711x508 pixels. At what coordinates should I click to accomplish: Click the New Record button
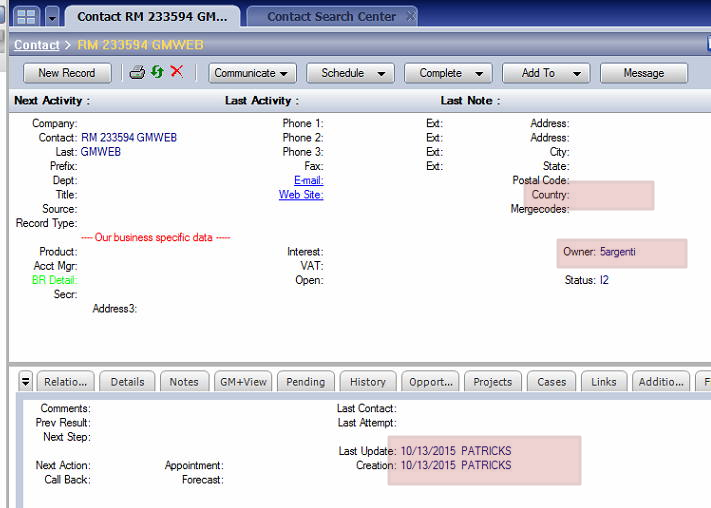pos(67,73)
